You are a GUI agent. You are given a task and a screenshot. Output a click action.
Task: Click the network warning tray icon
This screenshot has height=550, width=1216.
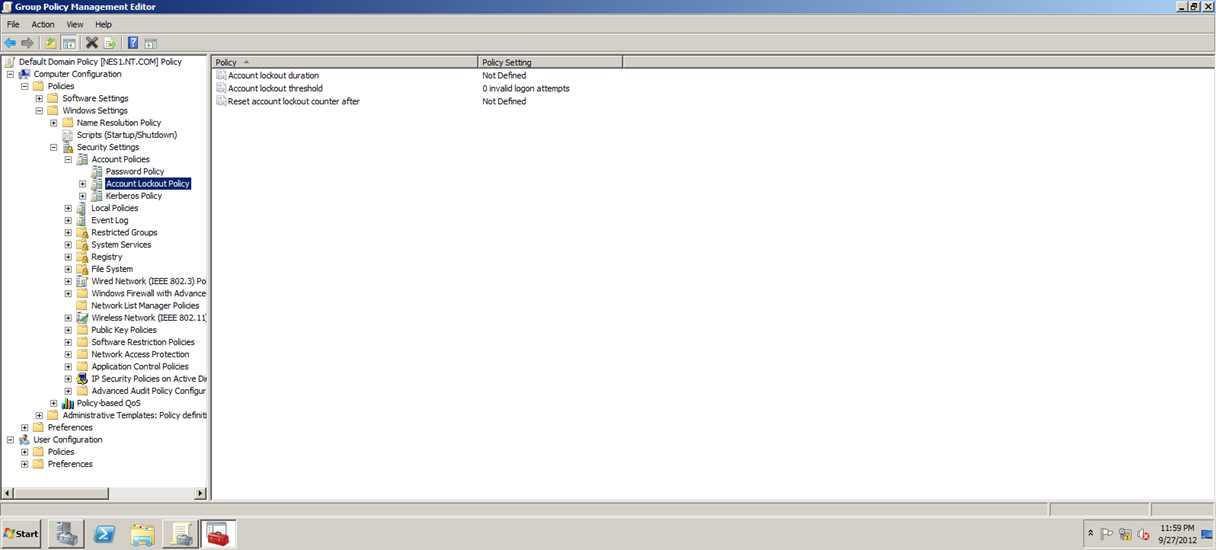point(1125,534)
